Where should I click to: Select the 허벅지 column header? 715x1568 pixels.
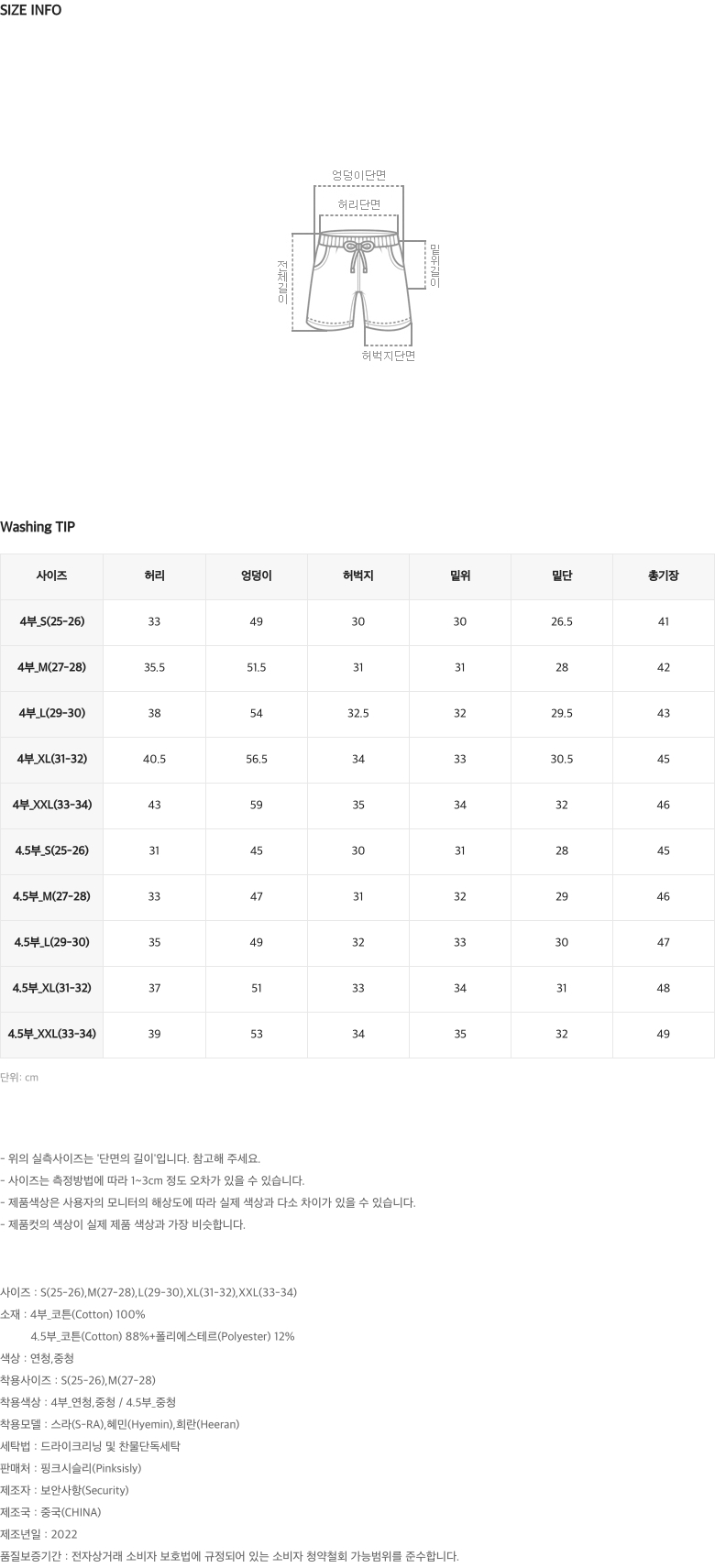[358, 576]
